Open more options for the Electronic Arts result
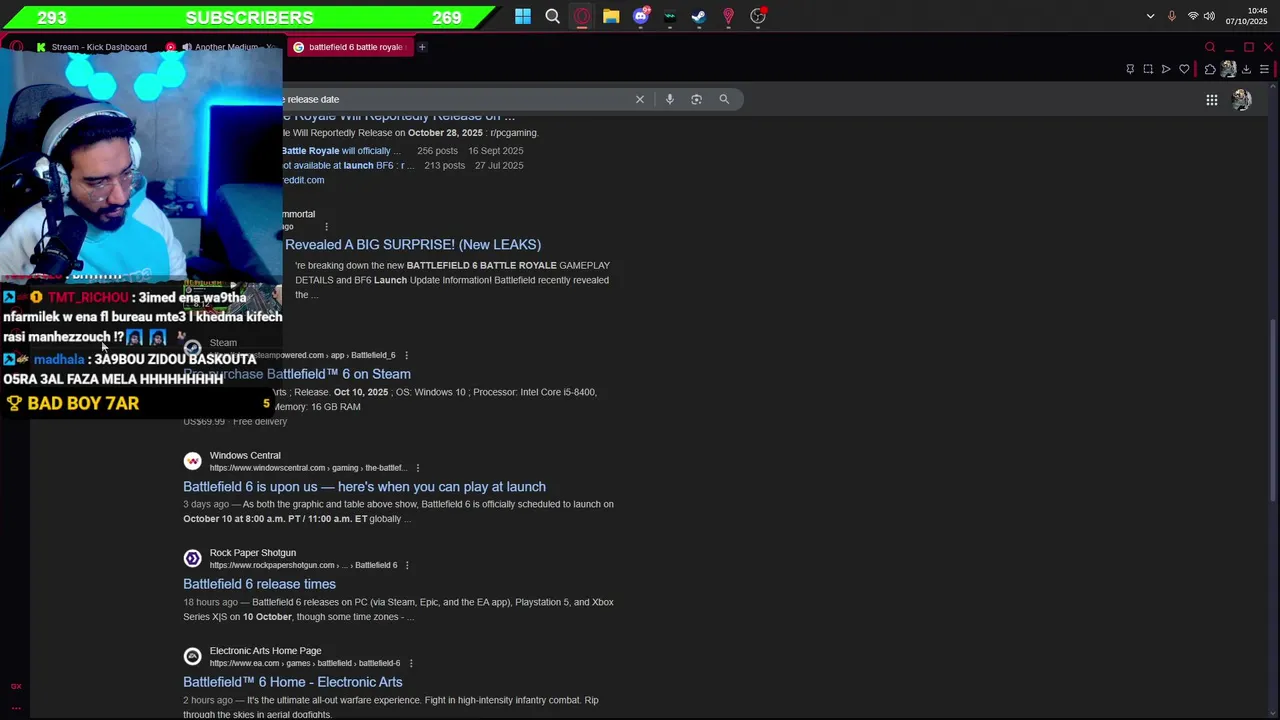1280x720 pixels. [x=411, y=663]
